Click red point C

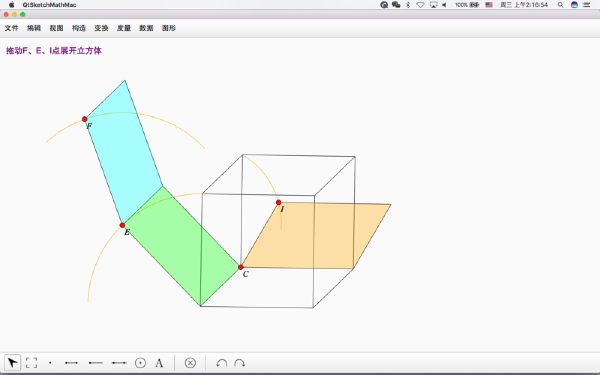pyautogui.click(x=241, y=267)
